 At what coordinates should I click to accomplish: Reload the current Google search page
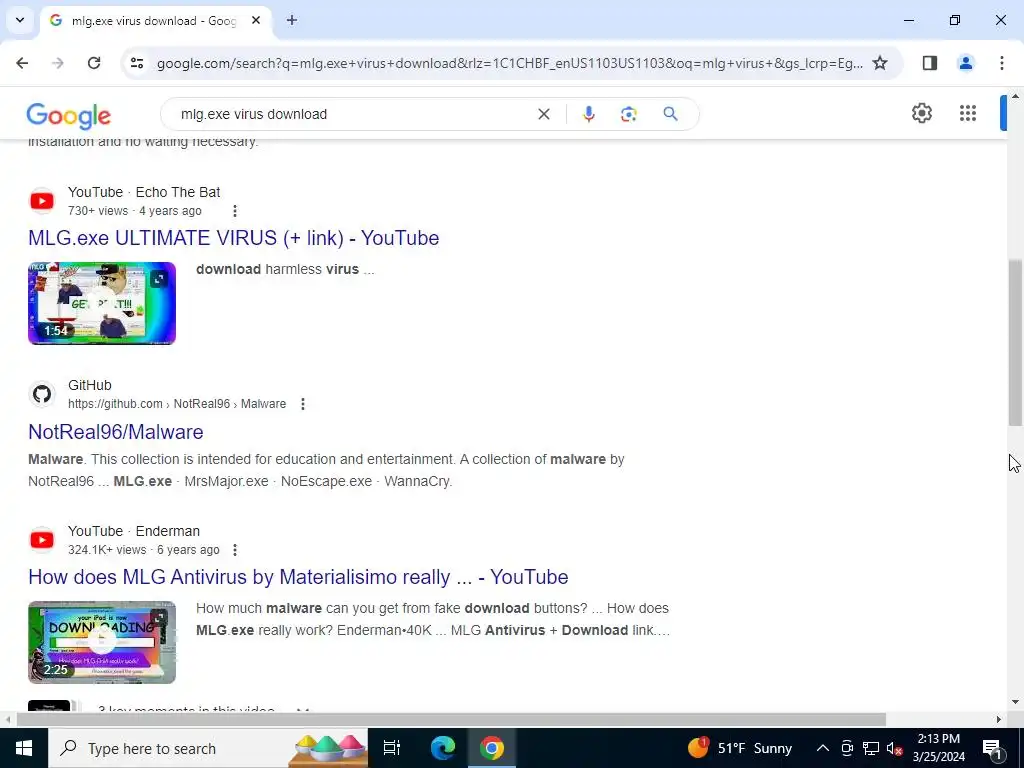(94, 63)
